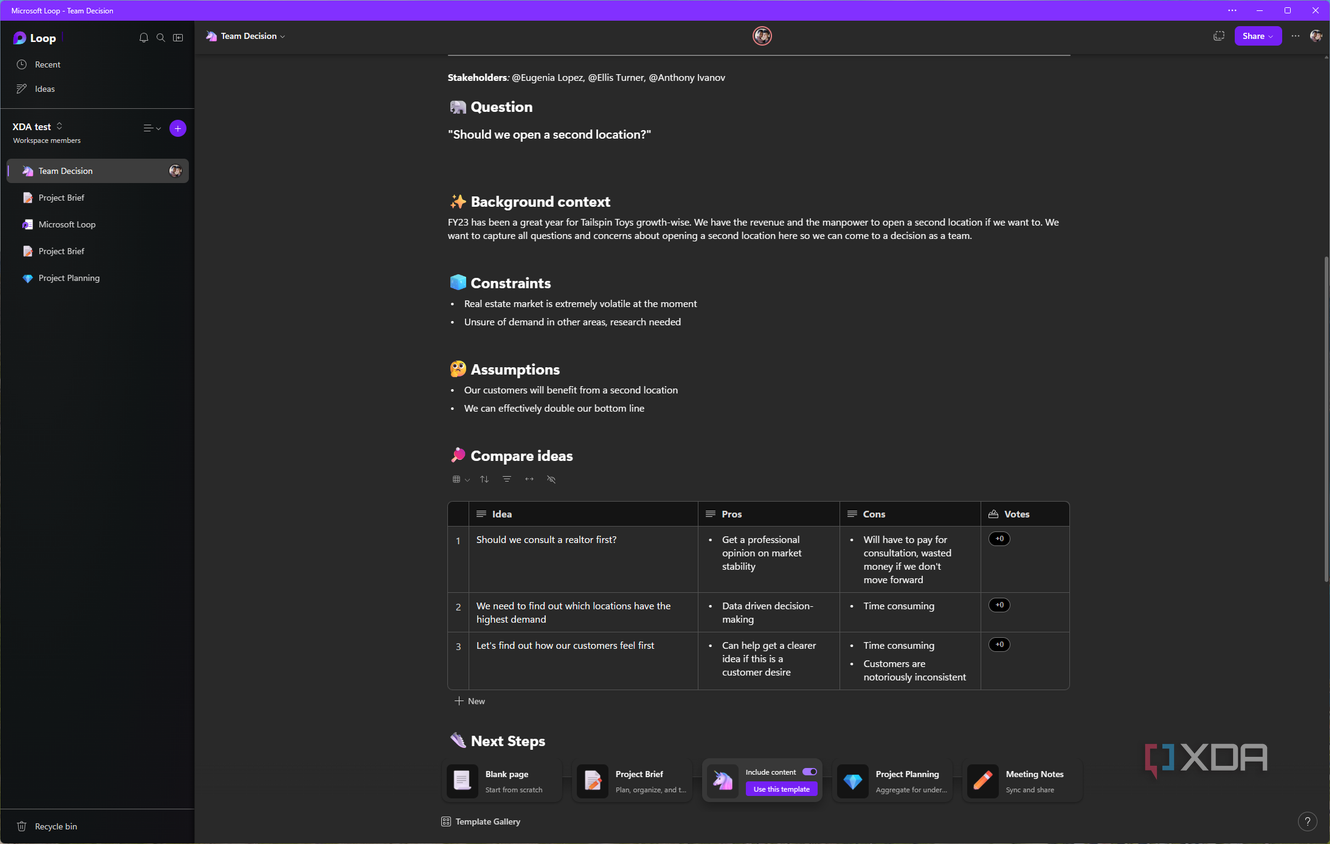Open the table view switcher dropdown
The height and width of the screenshot is (844, 1330).
461,479
